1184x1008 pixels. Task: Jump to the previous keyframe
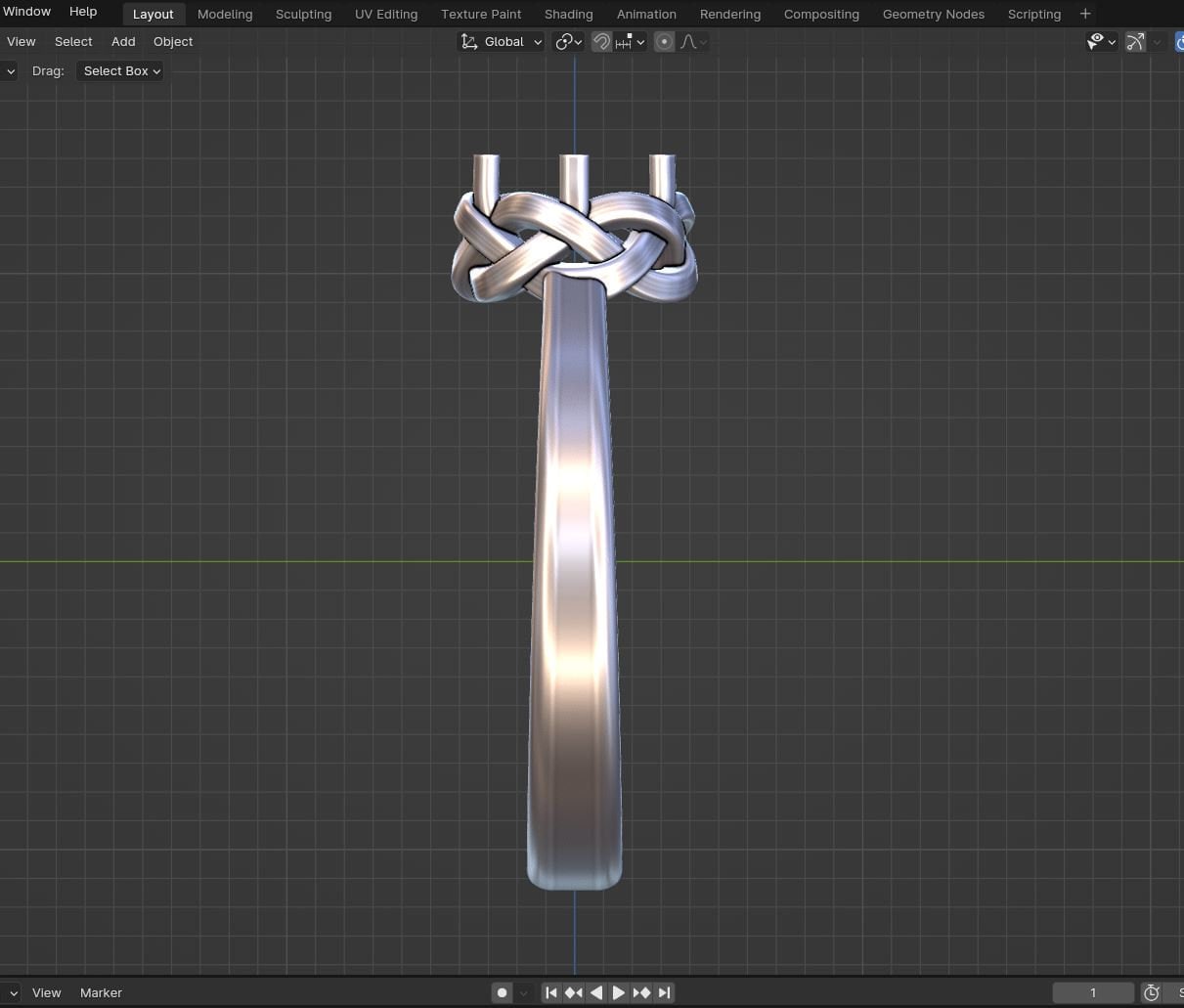(574, 992)
